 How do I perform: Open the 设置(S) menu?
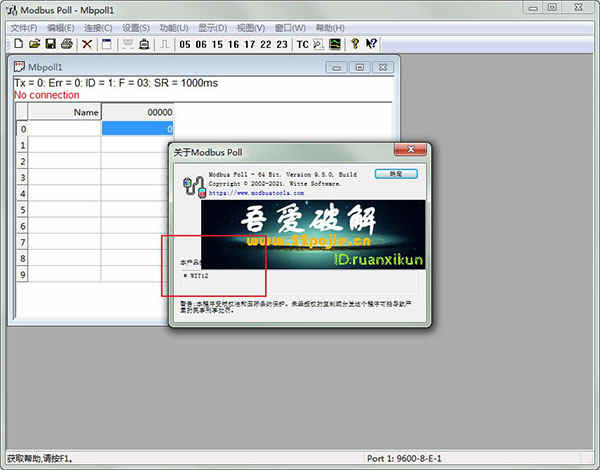pos(136,28)
